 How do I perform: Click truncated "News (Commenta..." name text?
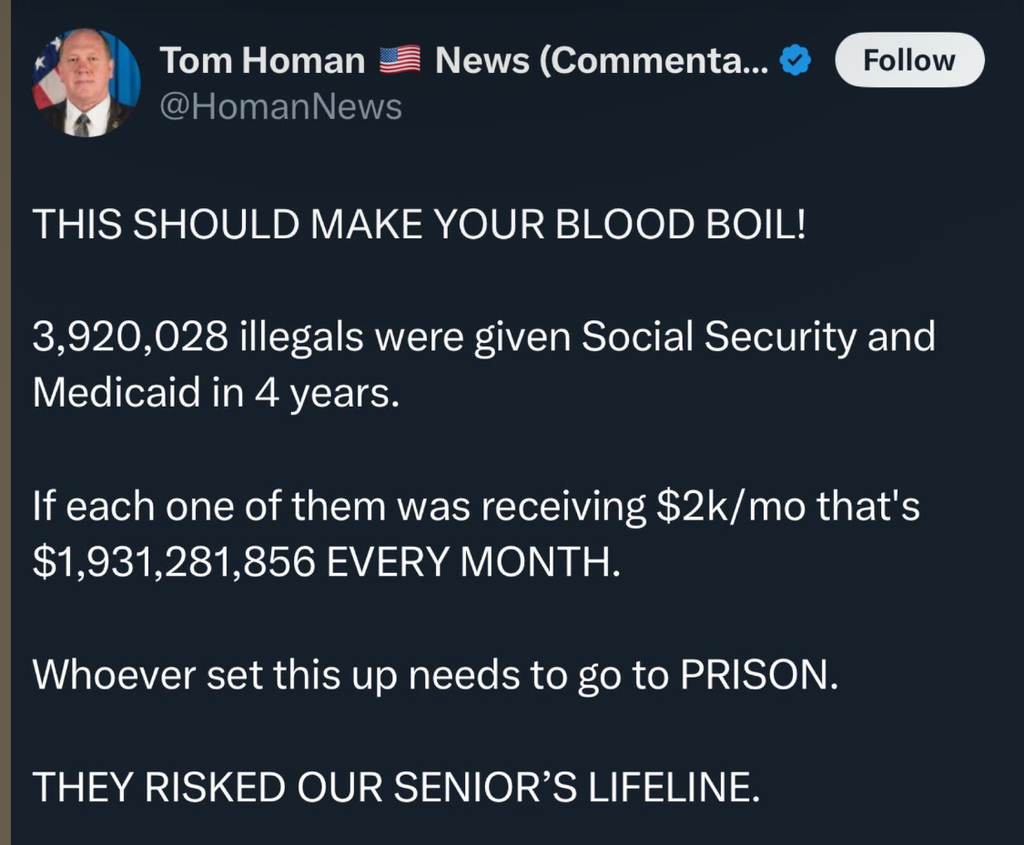point(602,61)
